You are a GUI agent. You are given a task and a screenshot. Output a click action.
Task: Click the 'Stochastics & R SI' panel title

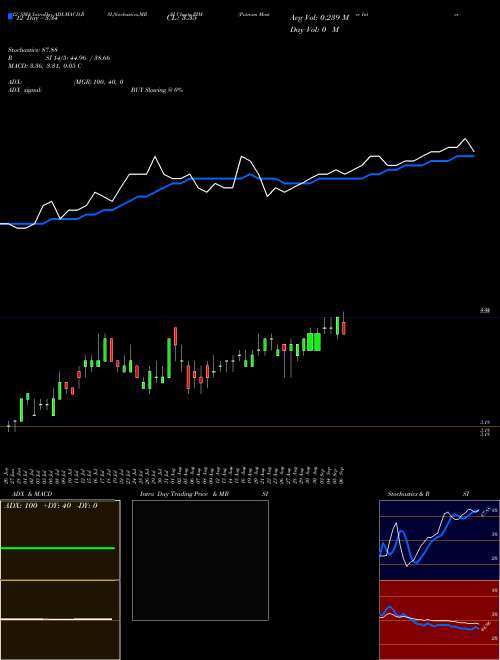[x=428, y=494]
